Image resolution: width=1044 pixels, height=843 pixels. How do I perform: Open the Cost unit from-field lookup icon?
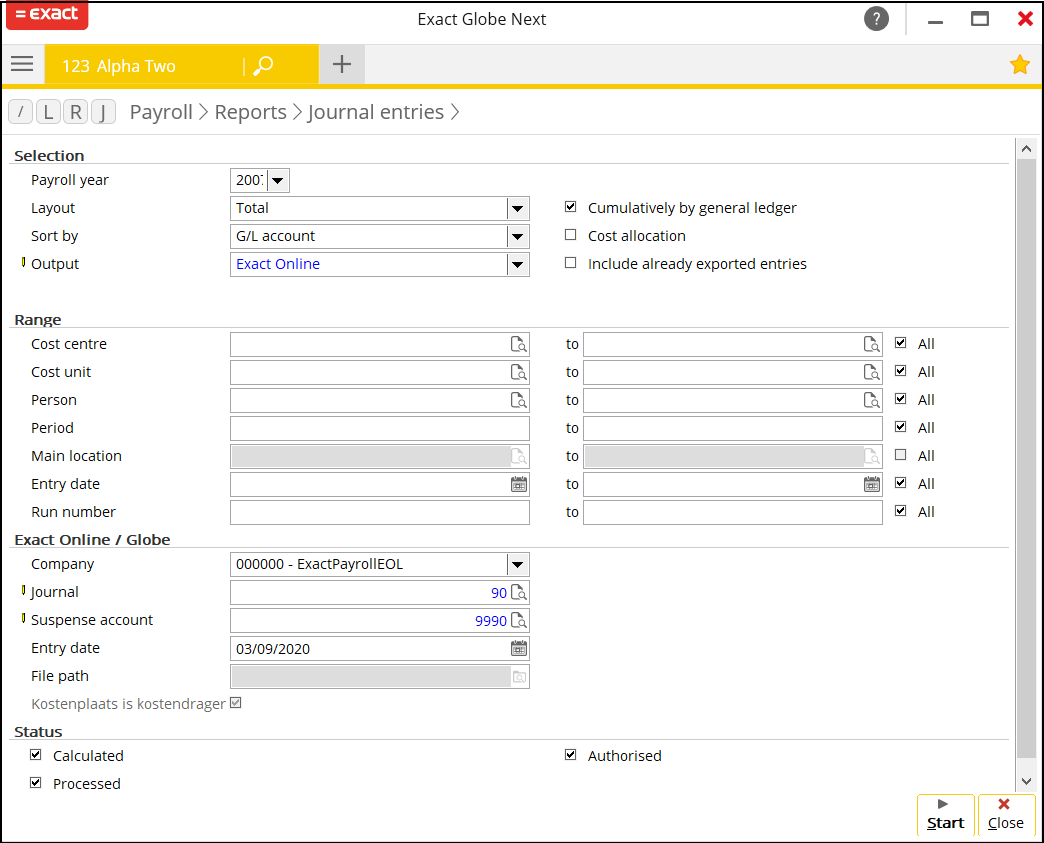click(x=518, y=372)
